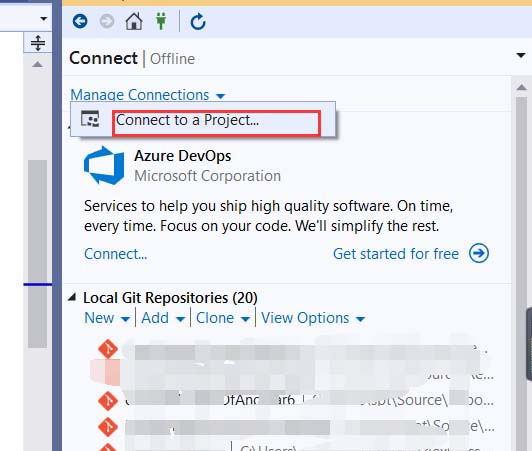Viewport: 532px width, 451px height.
Task: Open the Connect page title dropdown arrow
Action: (521, 55)
